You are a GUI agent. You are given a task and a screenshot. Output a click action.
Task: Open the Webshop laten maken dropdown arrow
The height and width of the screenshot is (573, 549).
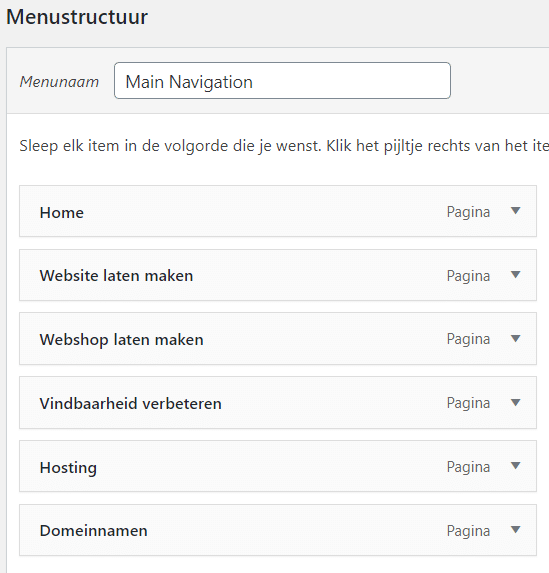pos(515,339)
